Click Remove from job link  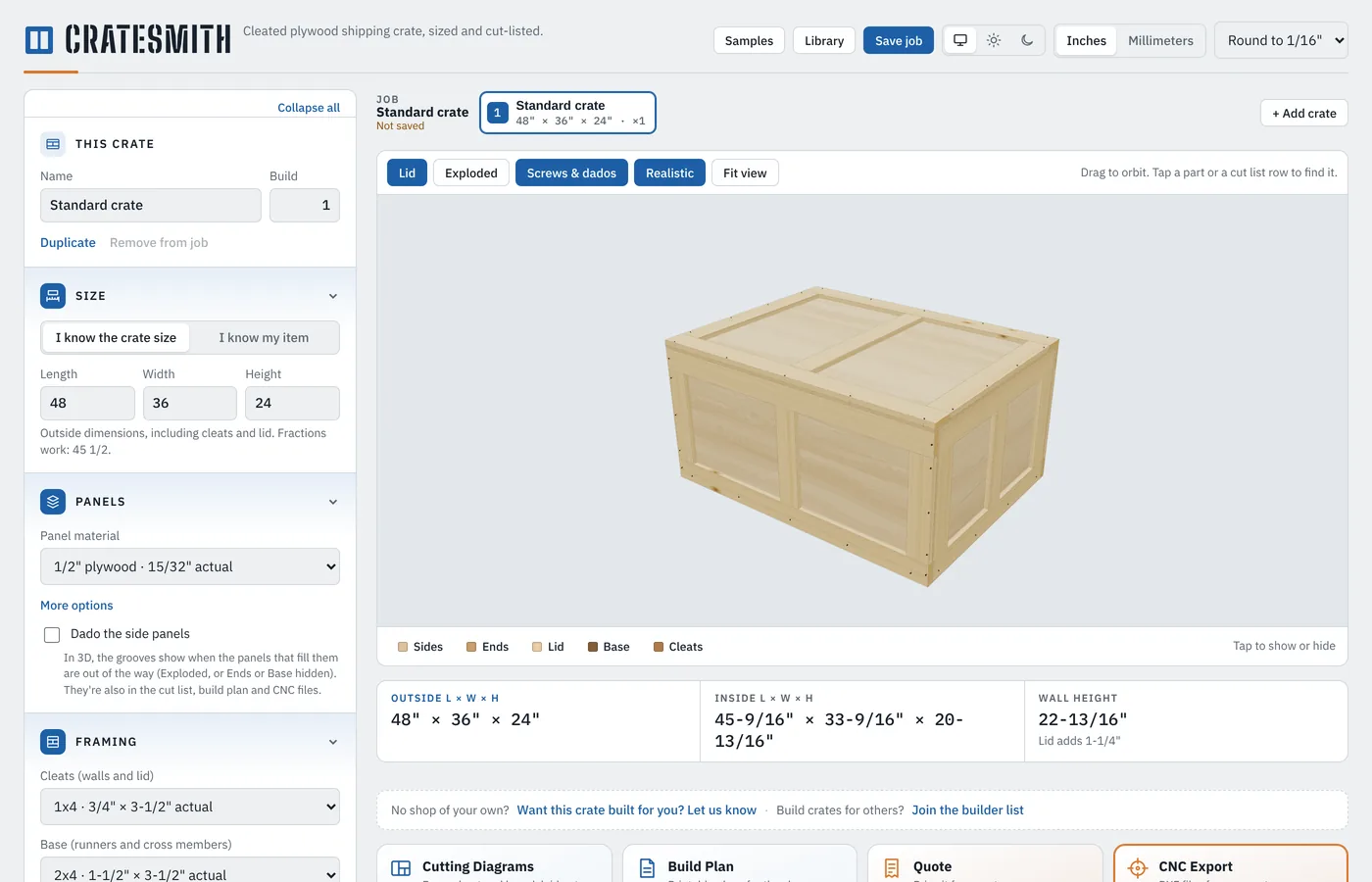[x=159, y=243]
